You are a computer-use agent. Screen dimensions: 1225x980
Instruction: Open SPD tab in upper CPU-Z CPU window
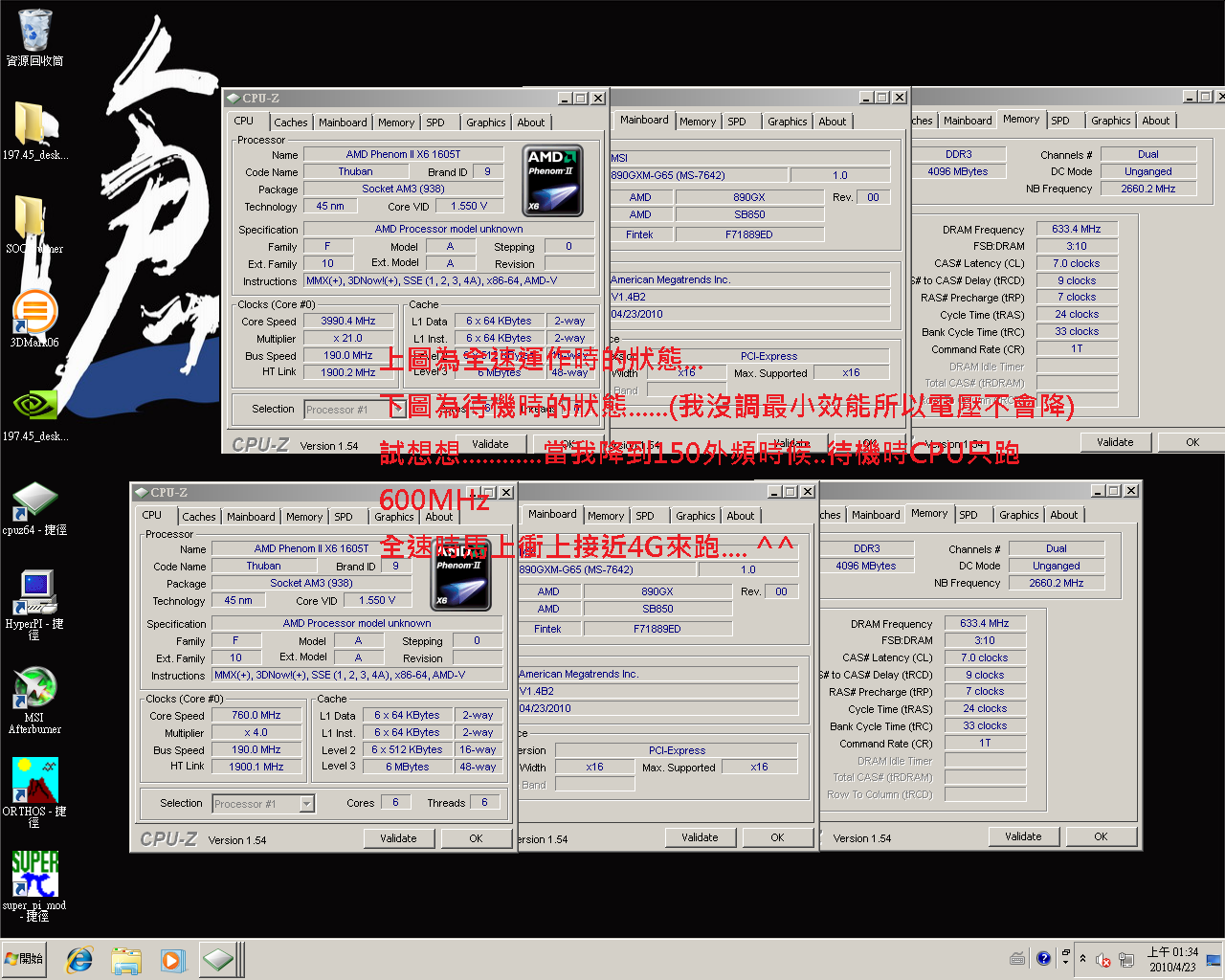(x=435, y=122)
